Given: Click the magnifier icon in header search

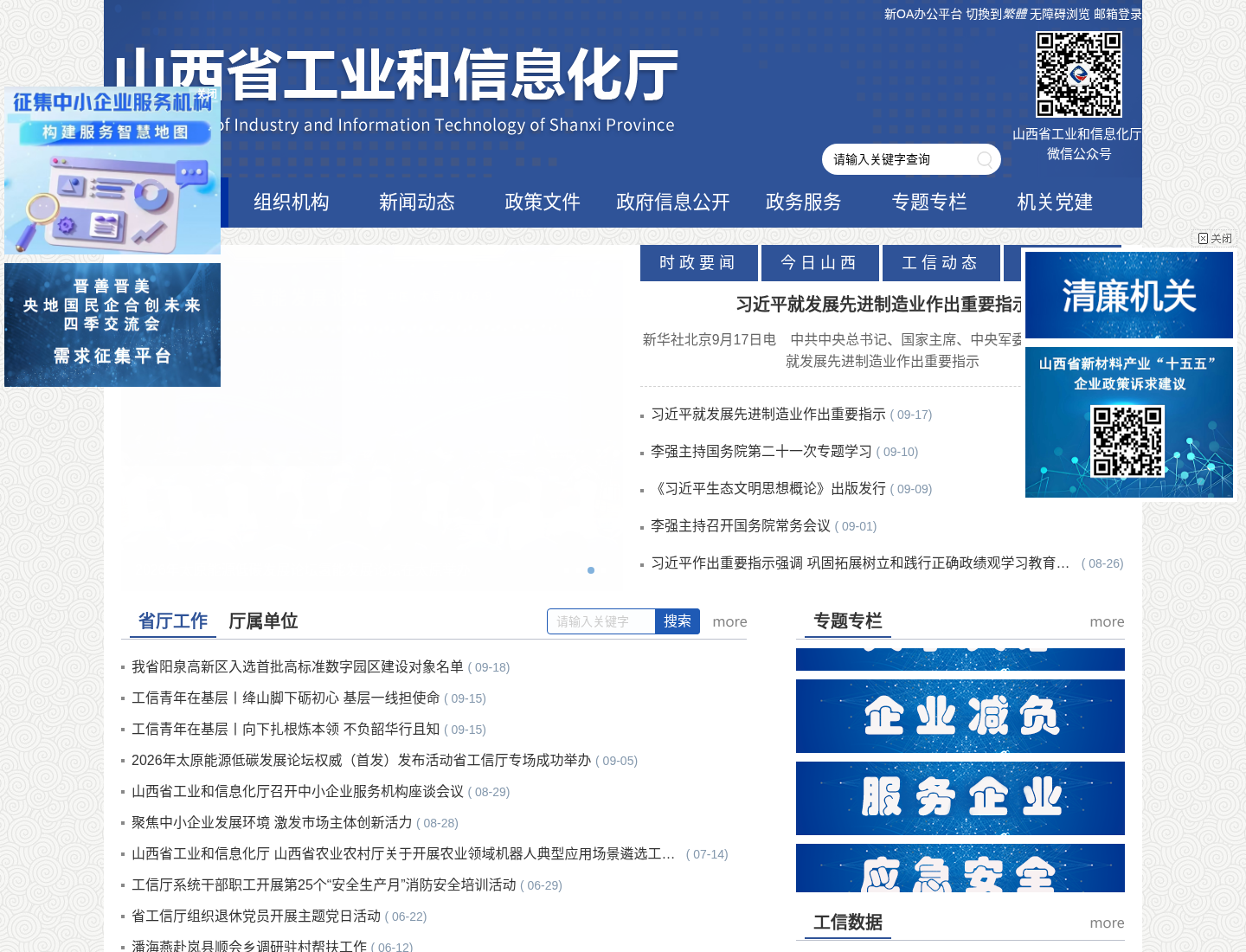Looking at the screenshot, I should point(985,159).
